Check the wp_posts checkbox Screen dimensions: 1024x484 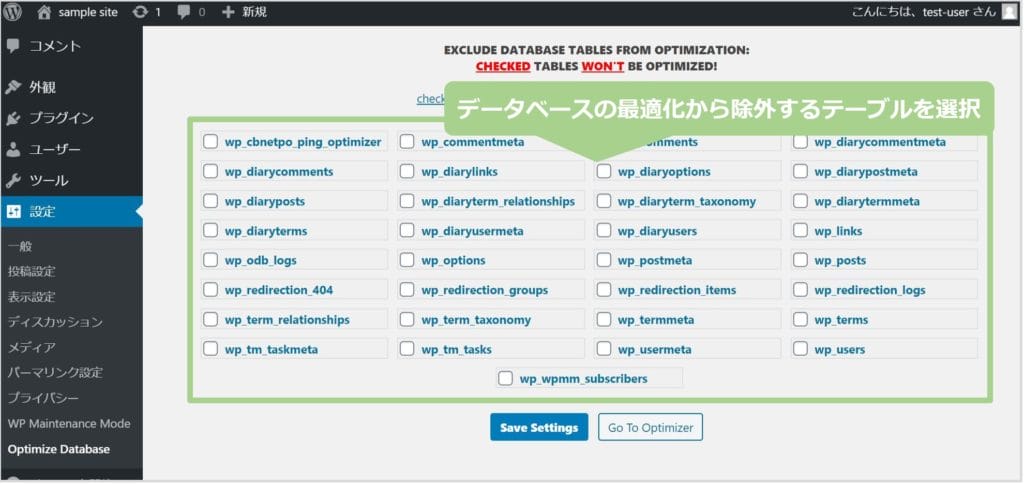tap(800, 260)
